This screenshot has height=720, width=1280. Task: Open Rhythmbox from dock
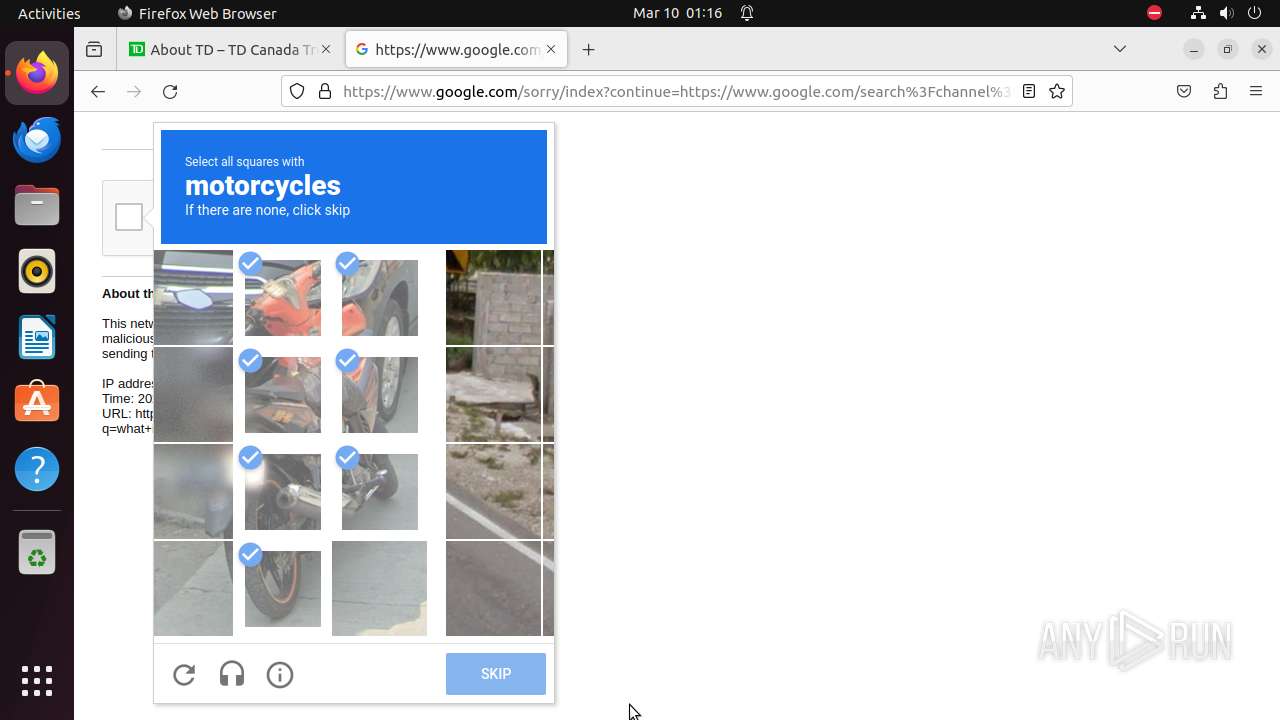click(x=37, y=271)
